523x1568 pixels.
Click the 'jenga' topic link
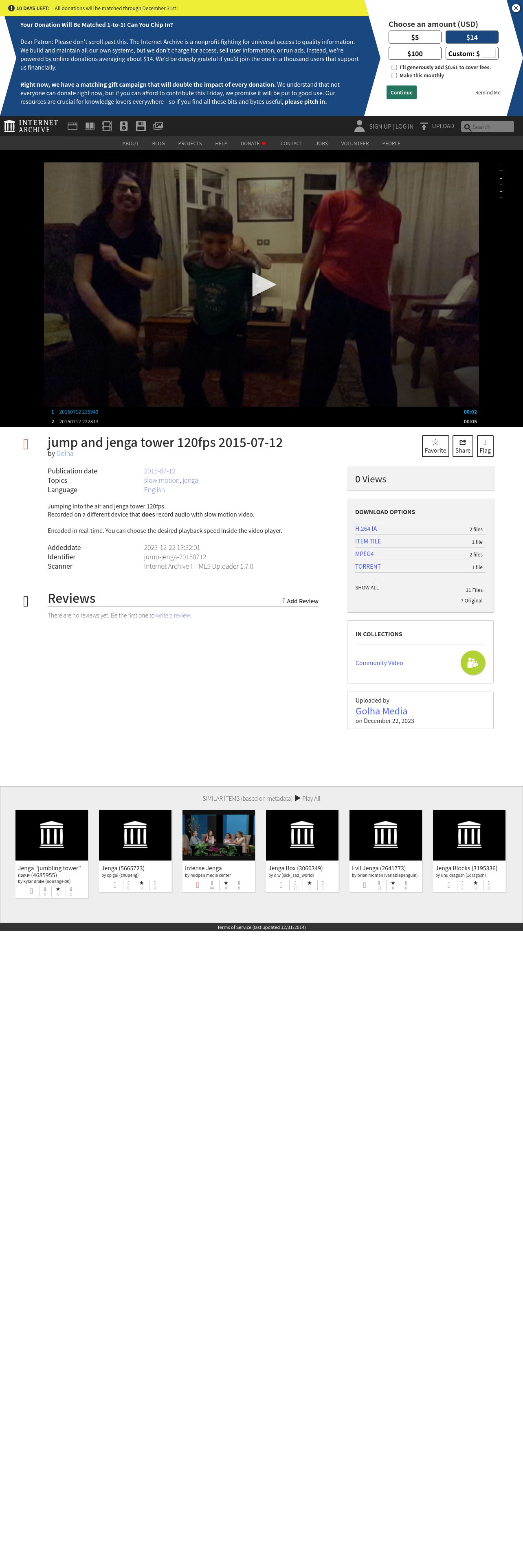pos(191,480)
